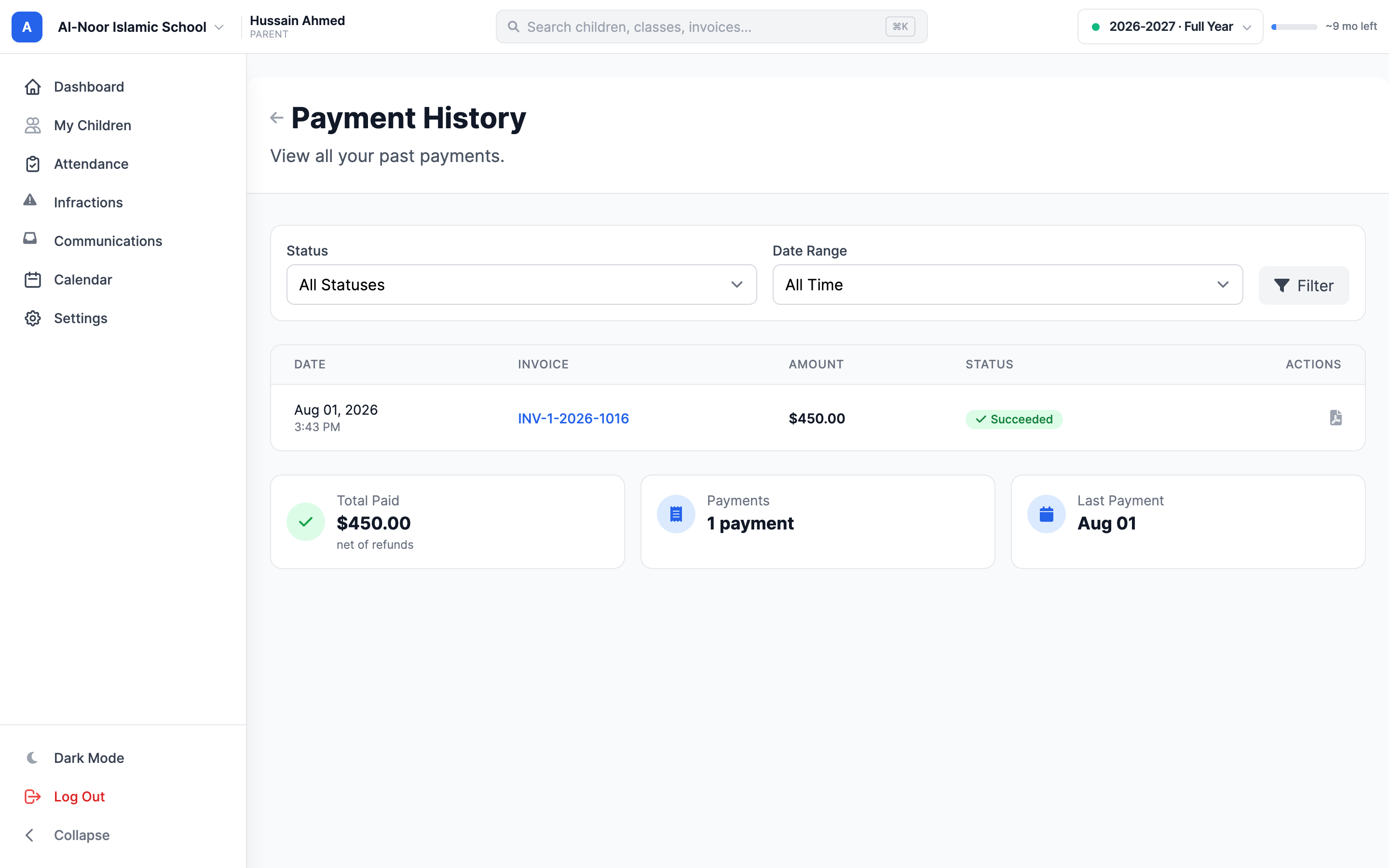Image resolution: width=1389 pixels, height=868 pixels.
Task: Click the search magnifier icon
Action: click(514, 27)
